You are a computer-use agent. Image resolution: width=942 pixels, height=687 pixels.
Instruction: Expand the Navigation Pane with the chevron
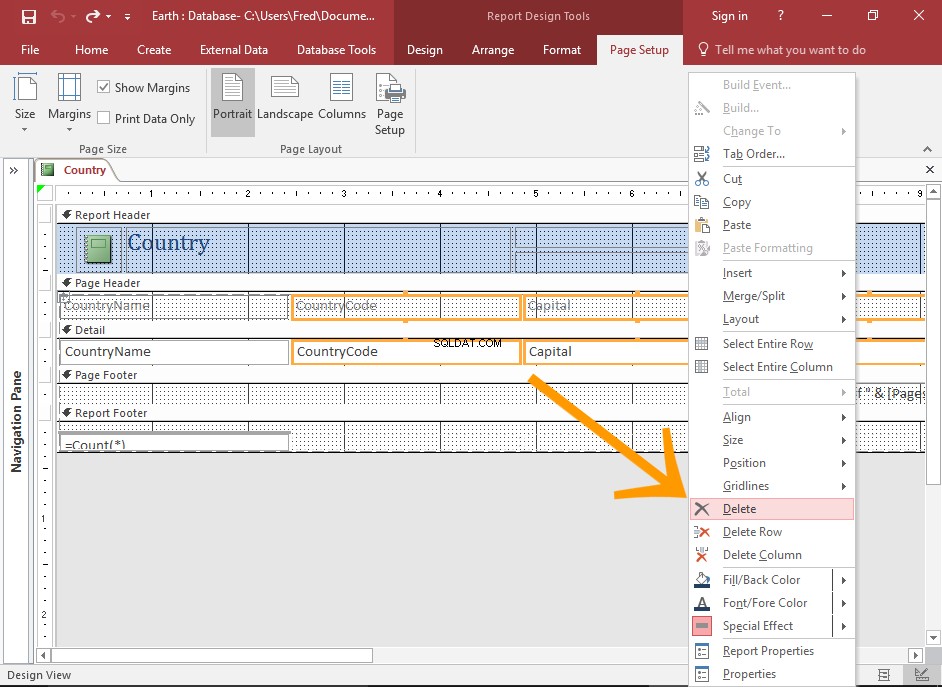pos(14,171)
